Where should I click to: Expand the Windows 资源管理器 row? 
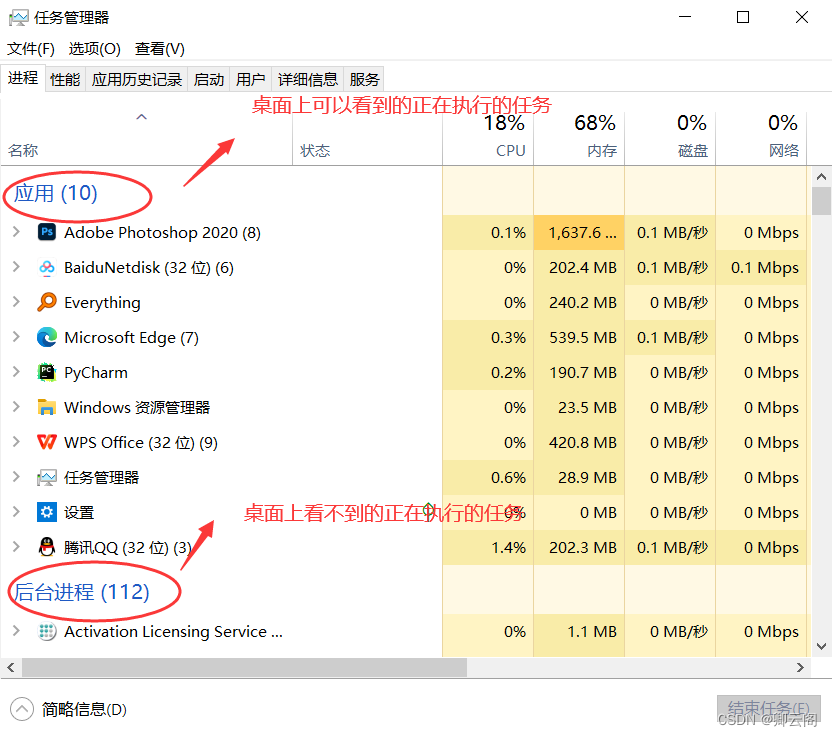click(x=16, y=407)
